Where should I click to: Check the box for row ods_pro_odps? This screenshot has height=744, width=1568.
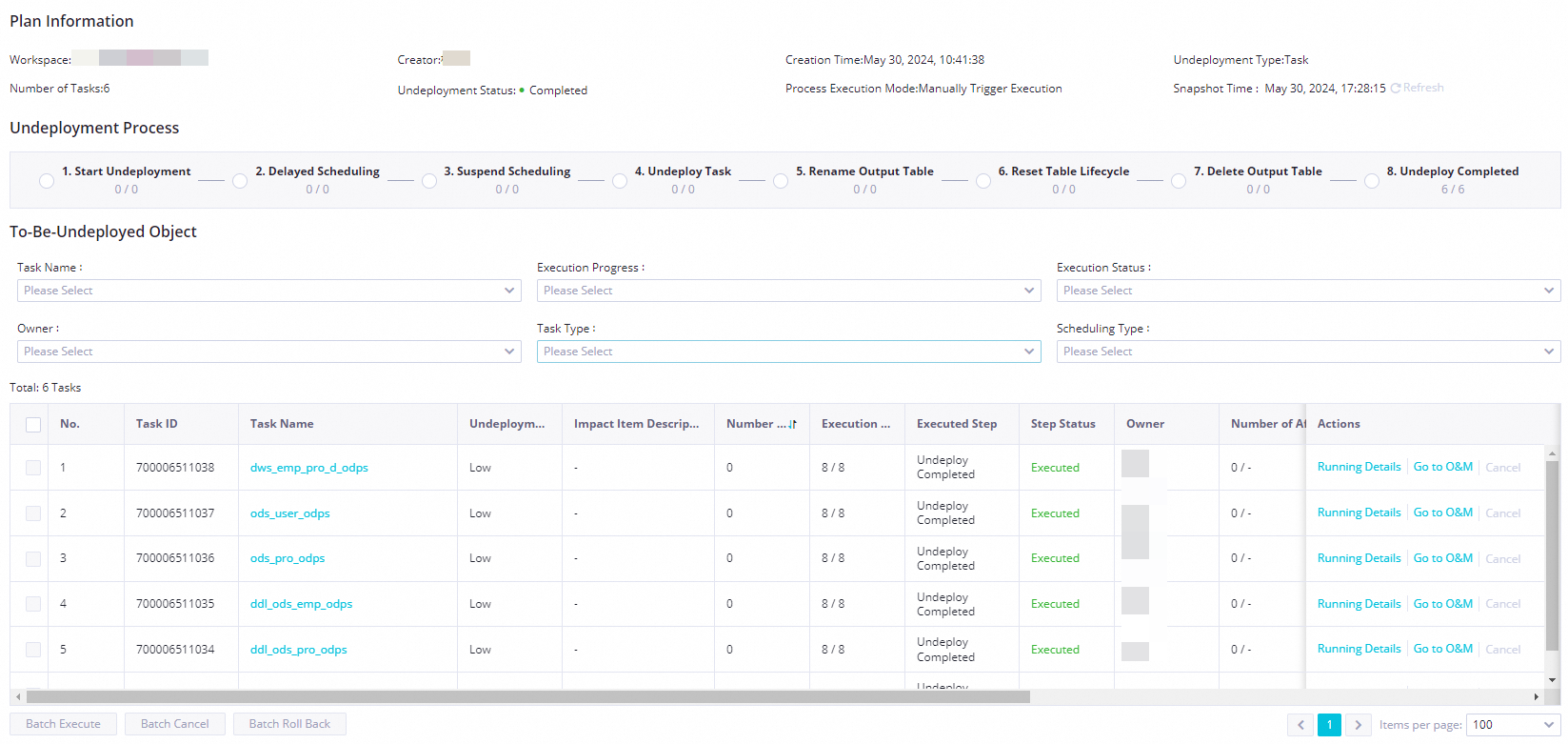33,559
